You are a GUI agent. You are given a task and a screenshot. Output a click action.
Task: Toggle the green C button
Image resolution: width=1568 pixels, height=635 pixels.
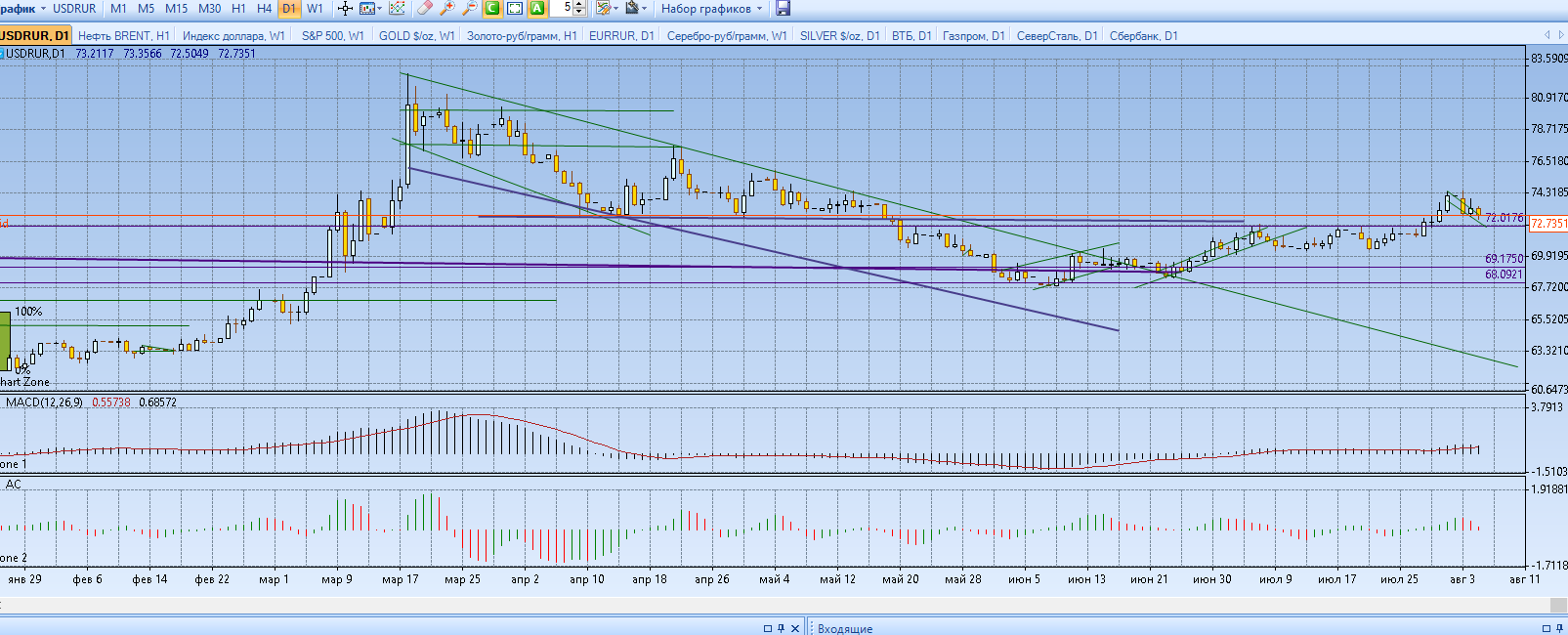click(x=492, y=9)
